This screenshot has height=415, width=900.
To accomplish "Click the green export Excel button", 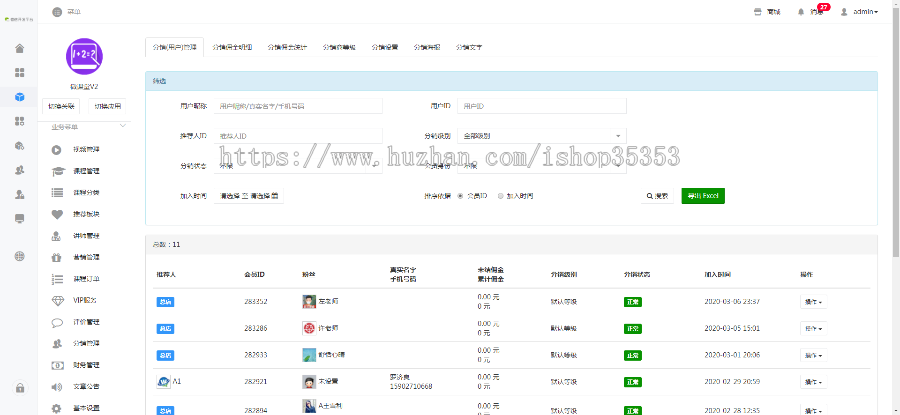I will coord(703,196).
